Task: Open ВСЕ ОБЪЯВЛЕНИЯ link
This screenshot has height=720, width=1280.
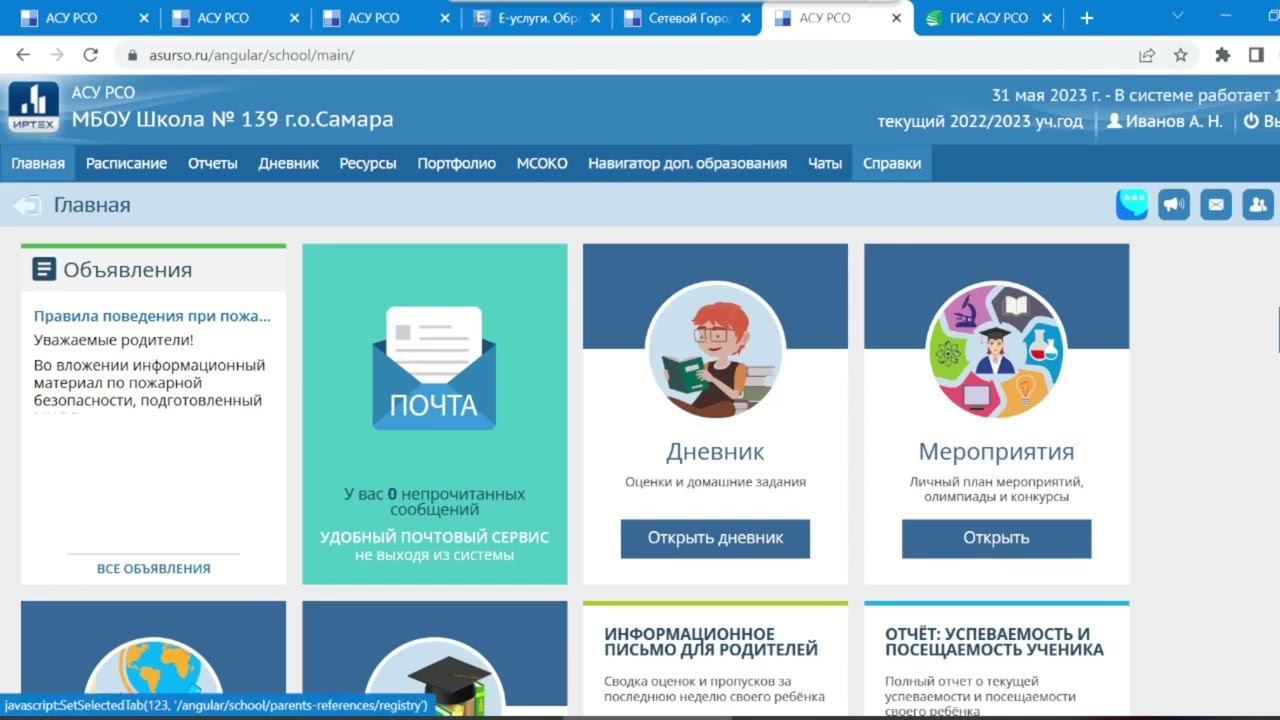Action: [x=153, y=569]
